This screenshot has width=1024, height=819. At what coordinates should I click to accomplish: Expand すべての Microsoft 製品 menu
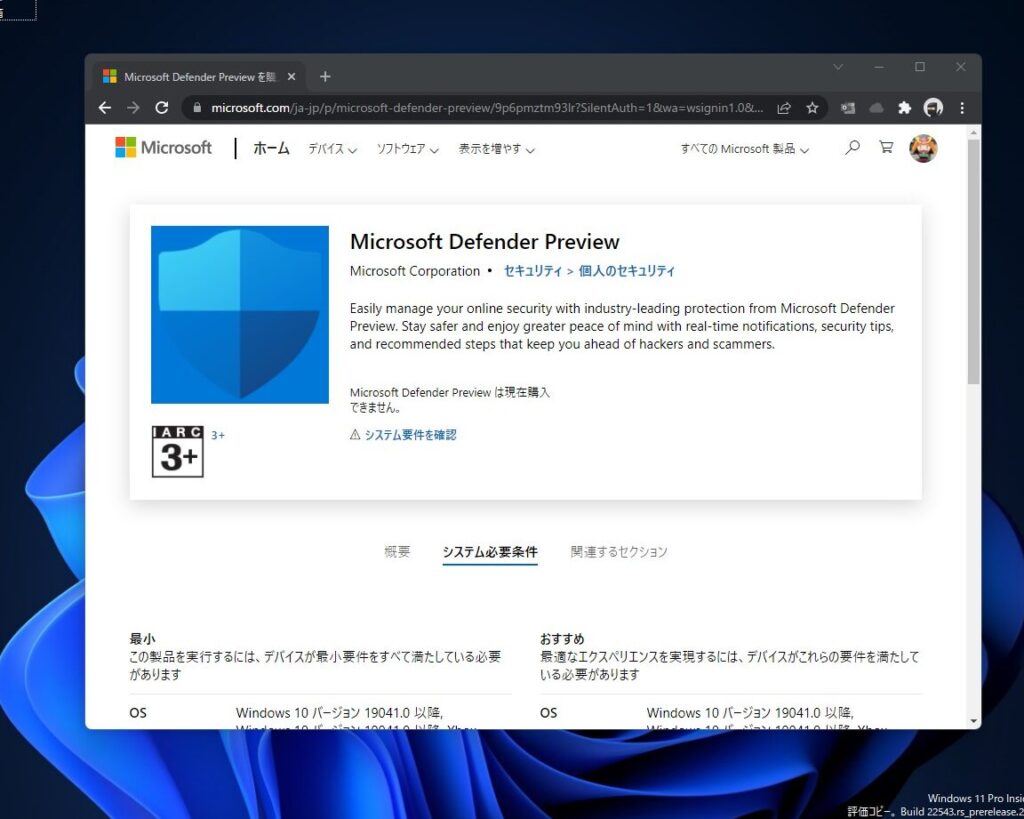click(x=744, y=149)
